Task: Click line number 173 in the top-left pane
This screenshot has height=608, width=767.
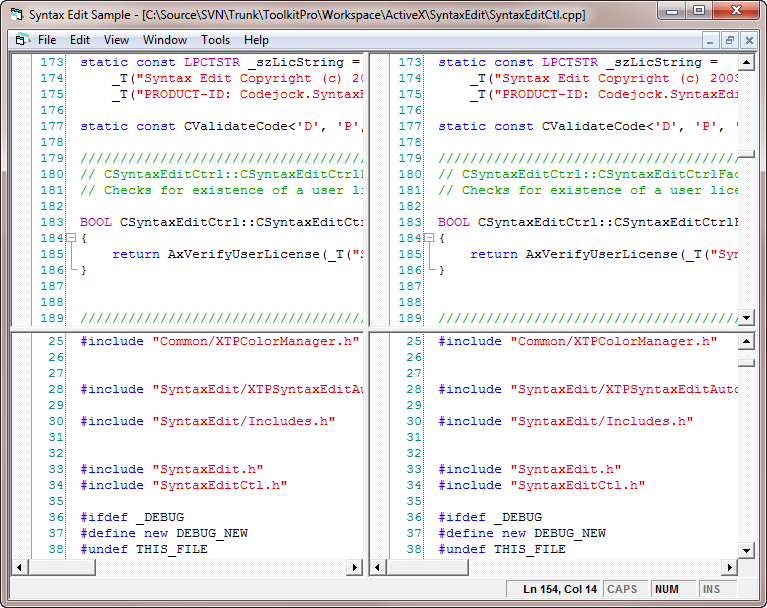Action: 52,62
